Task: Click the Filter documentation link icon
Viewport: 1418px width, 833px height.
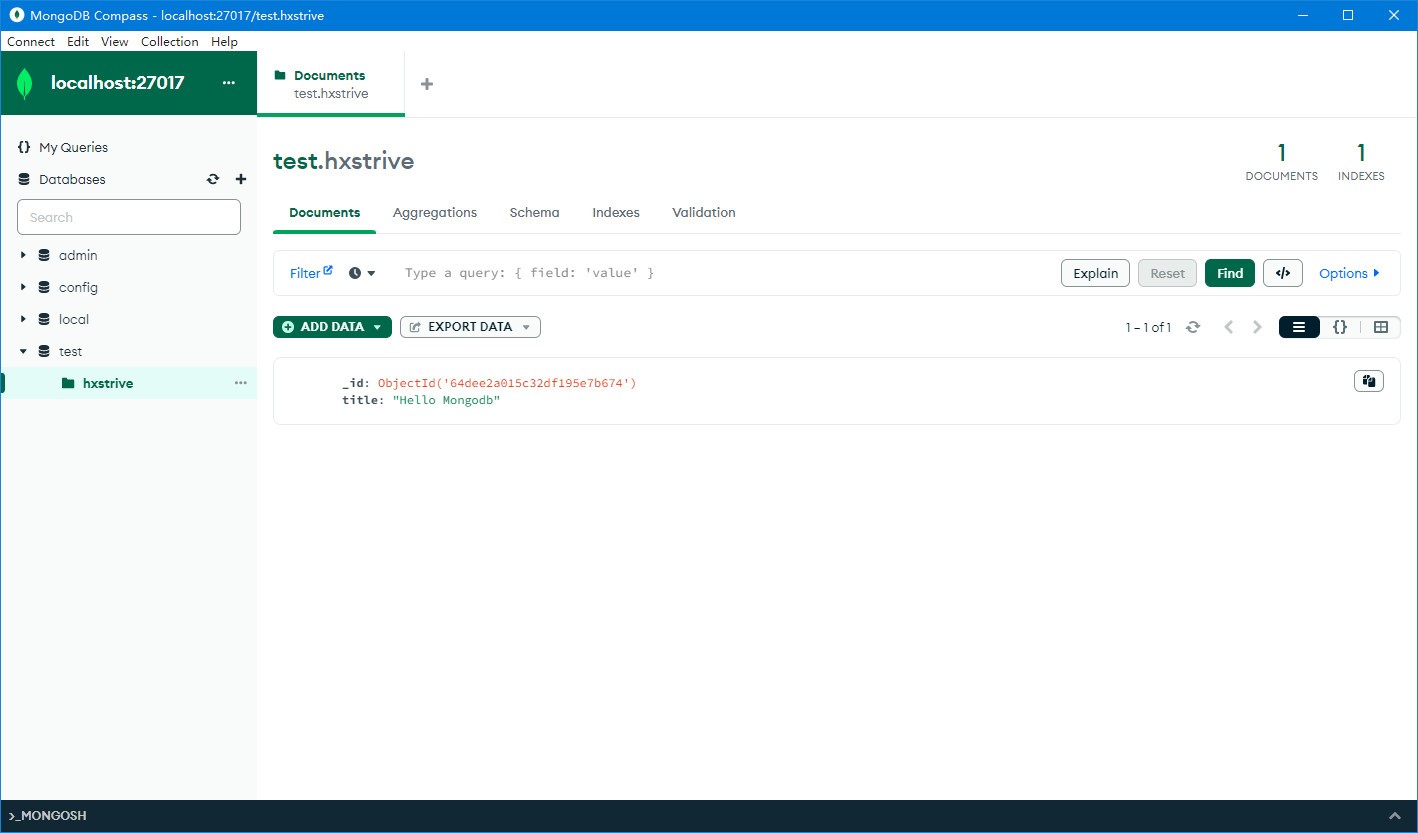Action: (x=328, y=270)
